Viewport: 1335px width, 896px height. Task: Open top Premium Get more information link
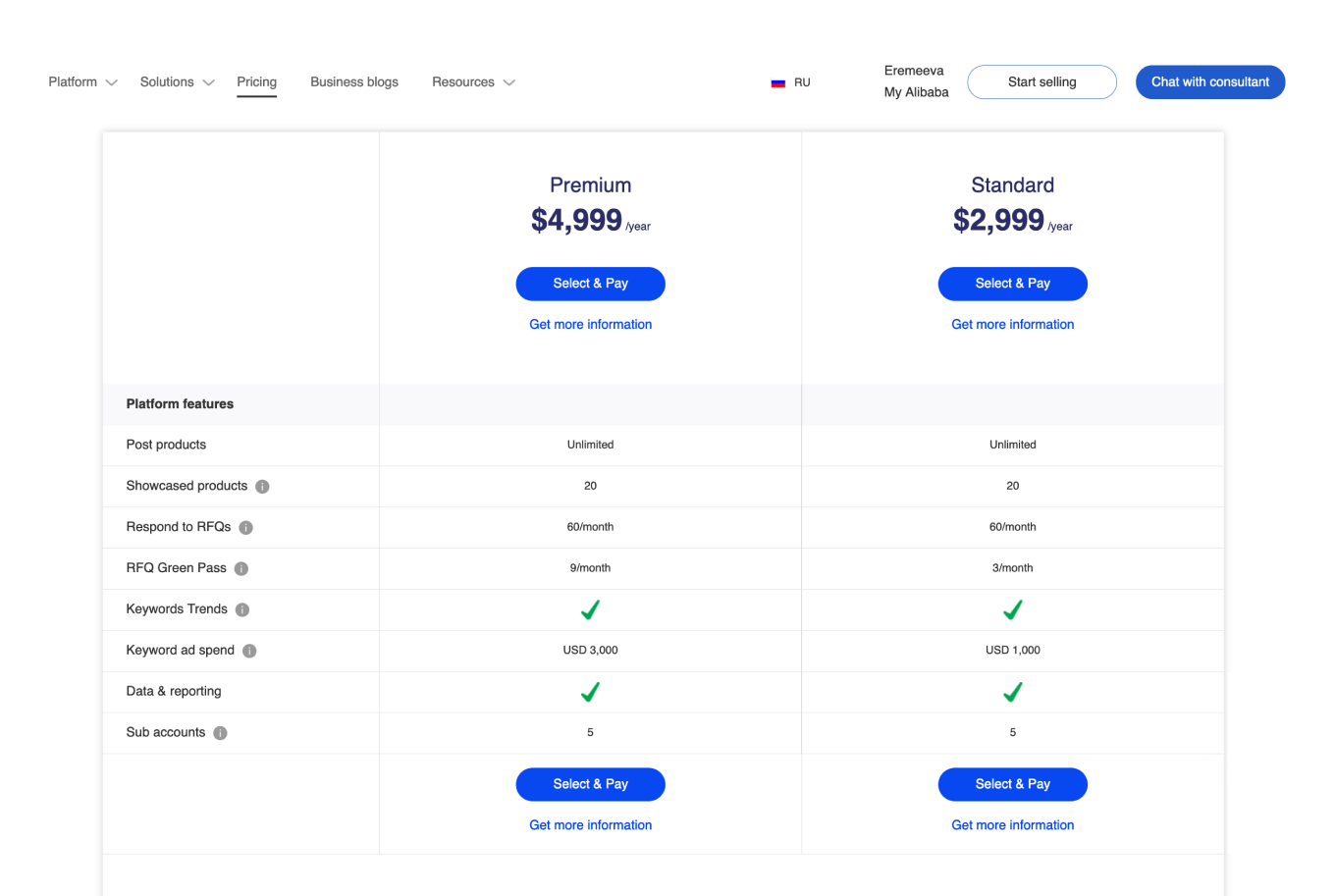(x=590, y=325)
